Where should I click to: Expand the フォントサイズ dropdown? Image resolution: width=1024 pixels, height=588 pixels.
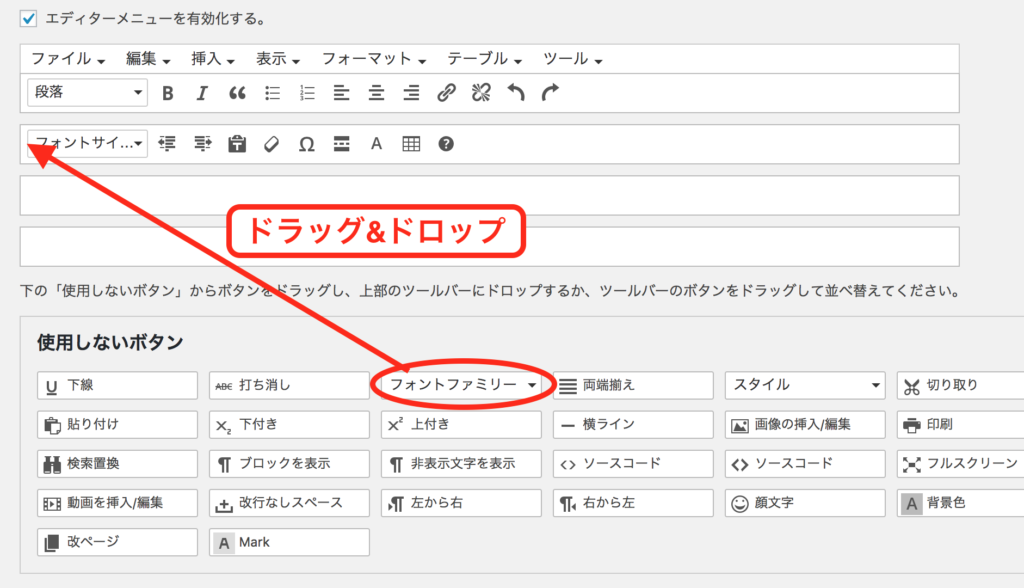pyautogui.click(x=88, y=144)
